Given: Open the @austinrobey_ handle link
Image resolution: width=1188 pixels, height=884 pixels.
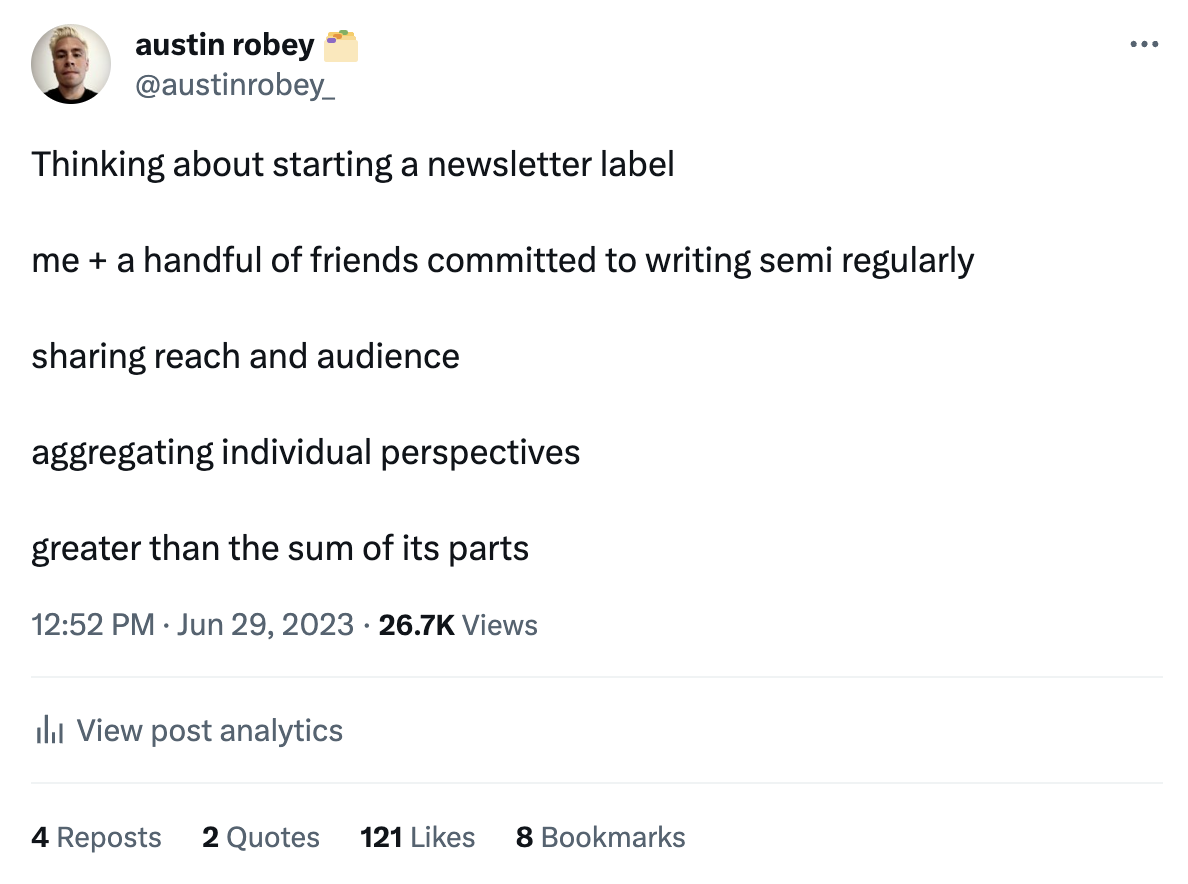Looking at the screenshot, I should pyautogui.click(x=235, y=86).
